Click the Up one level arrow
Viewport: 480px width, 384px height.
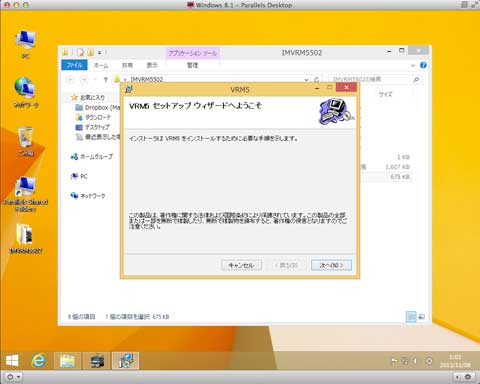pyautogui.click(x=106, y=79)
